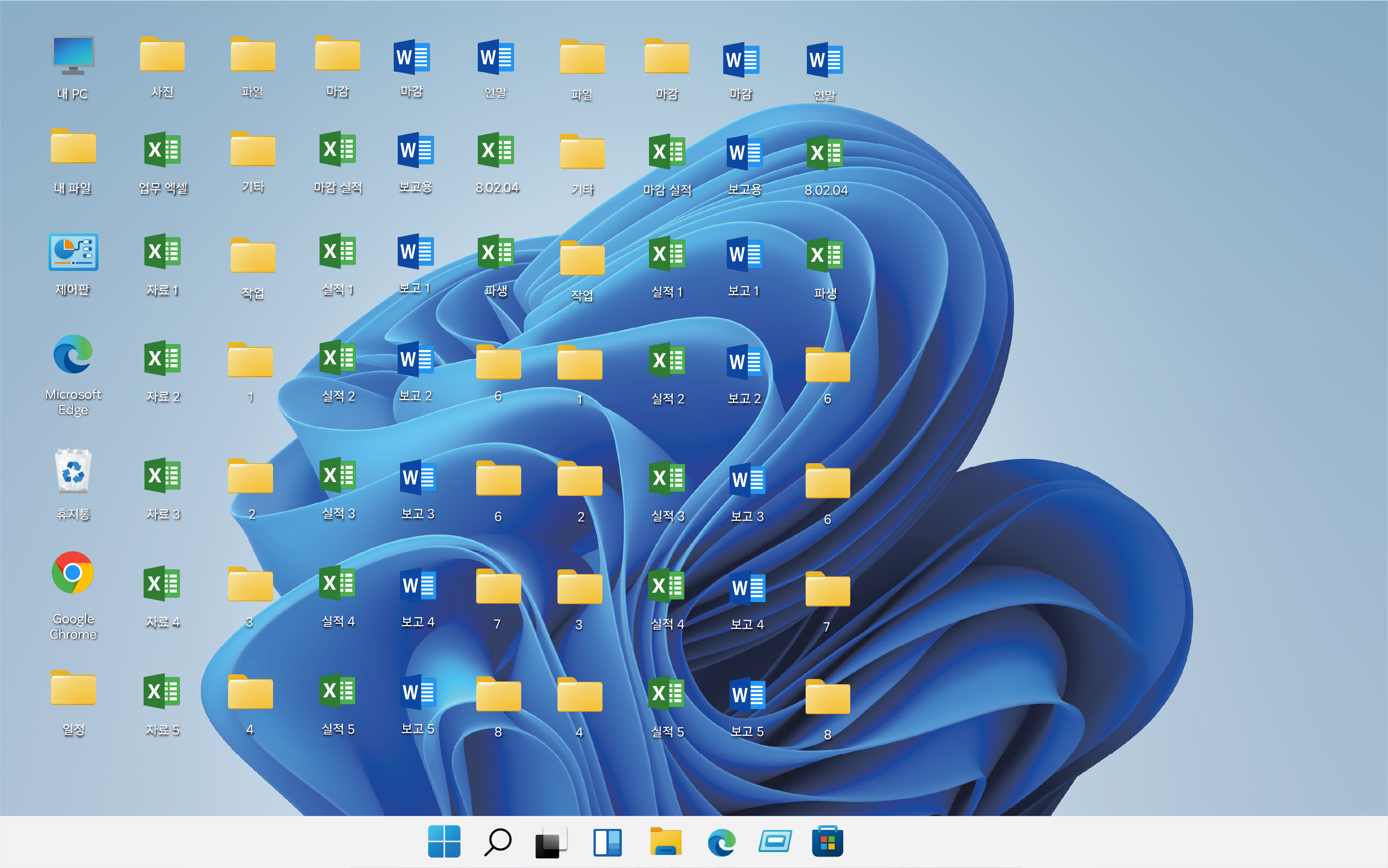Open Microsoft Store from the taskbar
Screen dimensions: 1388x868
click(x=827, y=842)
